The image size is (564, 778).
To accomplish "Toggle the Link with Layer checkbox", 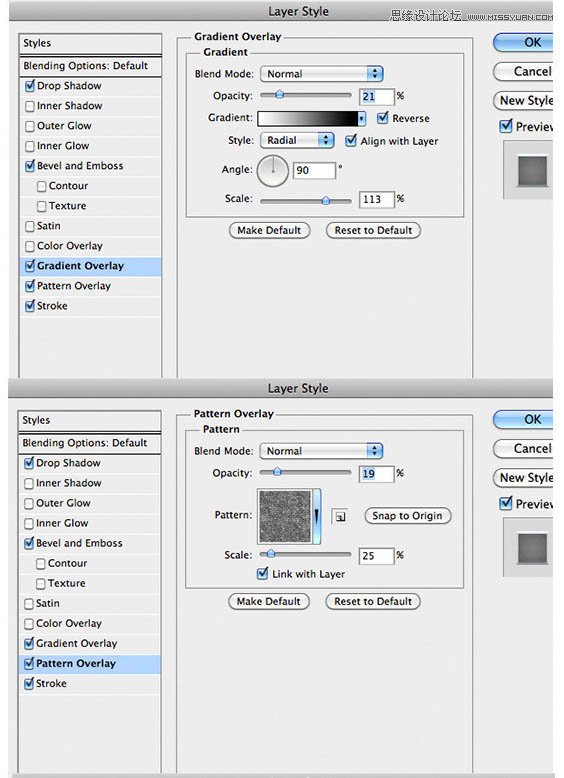I will pos(262,574).
